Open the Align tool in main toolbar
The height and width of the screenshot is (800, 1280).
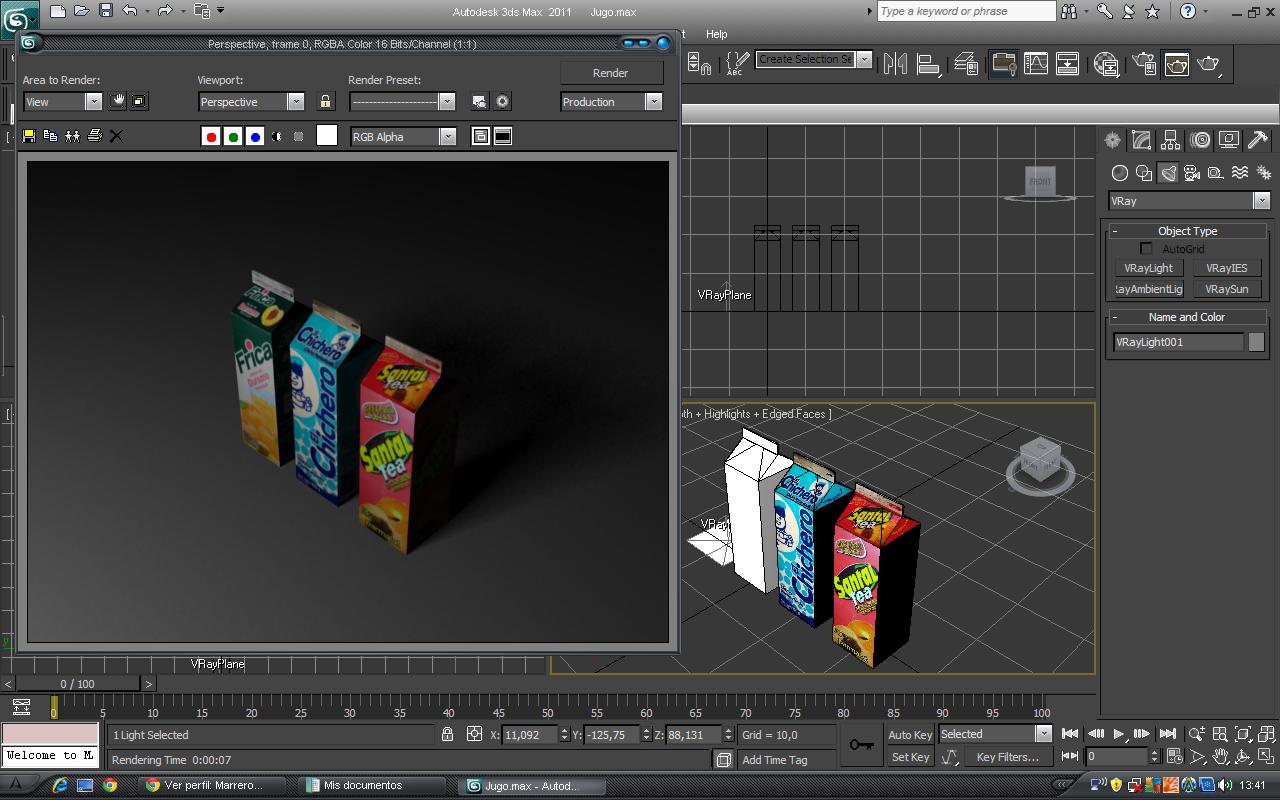pyautogui.click(x=928, y=63)
